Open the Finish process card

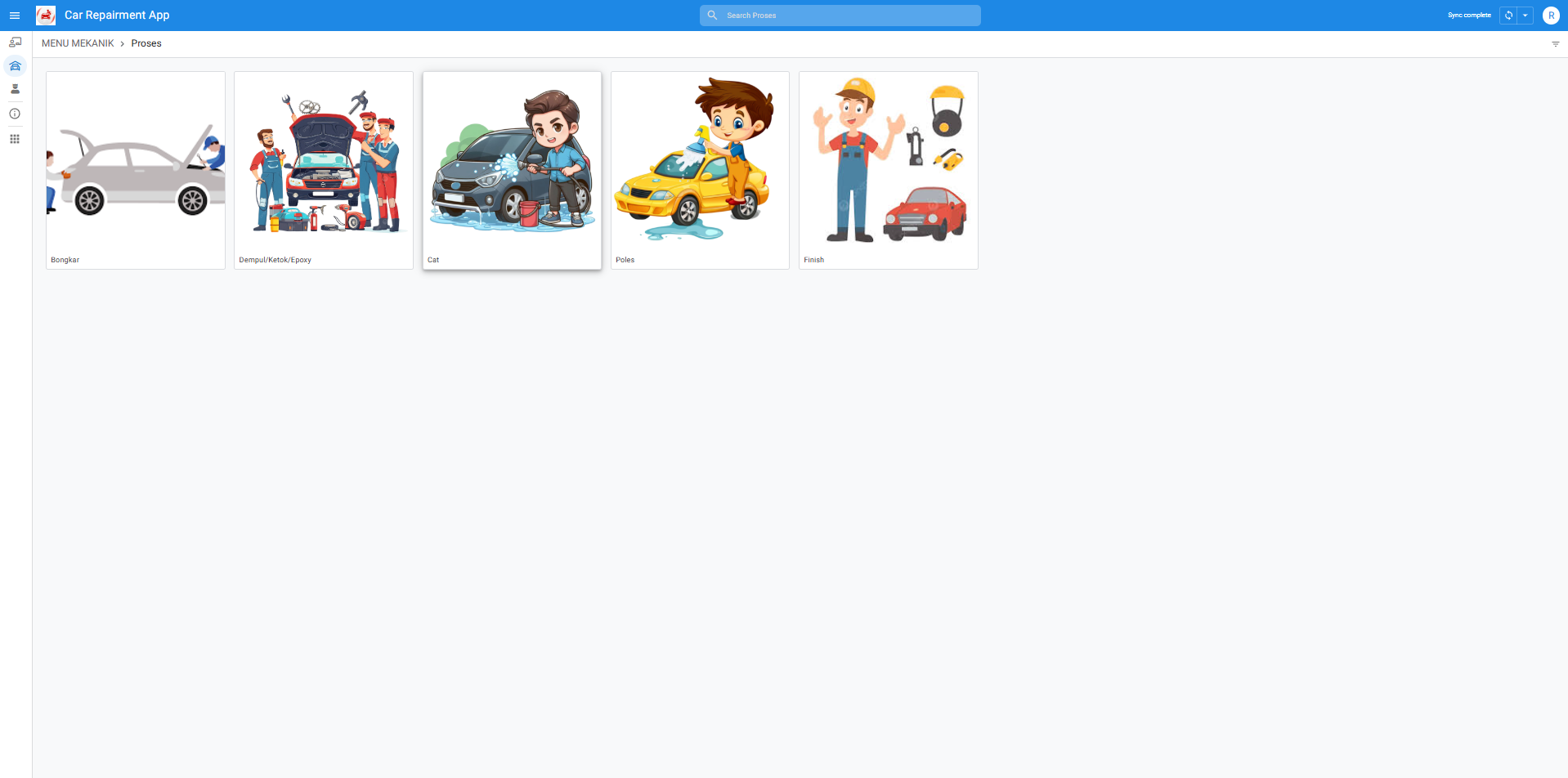tap(888, 170)
